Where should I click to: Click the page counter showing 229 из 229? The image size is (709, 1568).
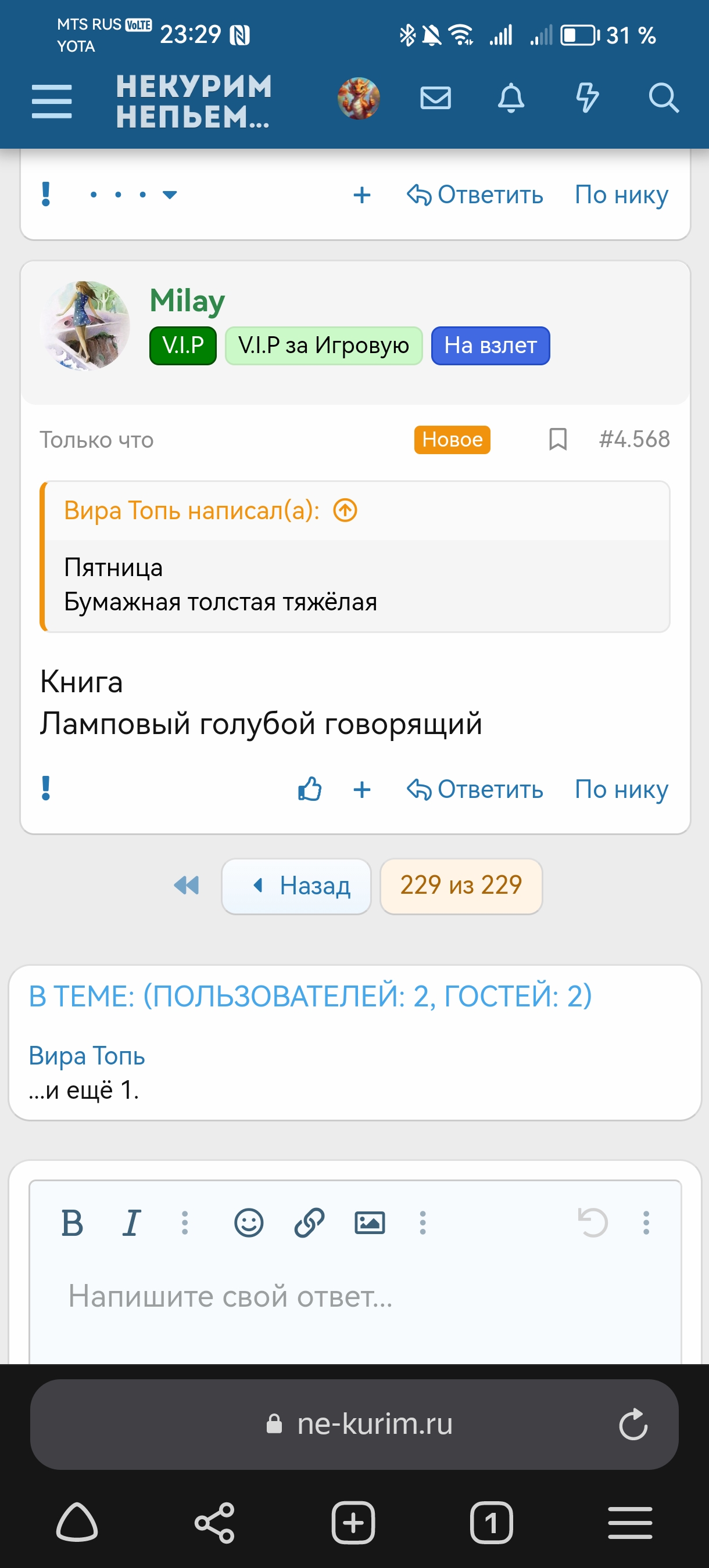[x=460, y=886]
